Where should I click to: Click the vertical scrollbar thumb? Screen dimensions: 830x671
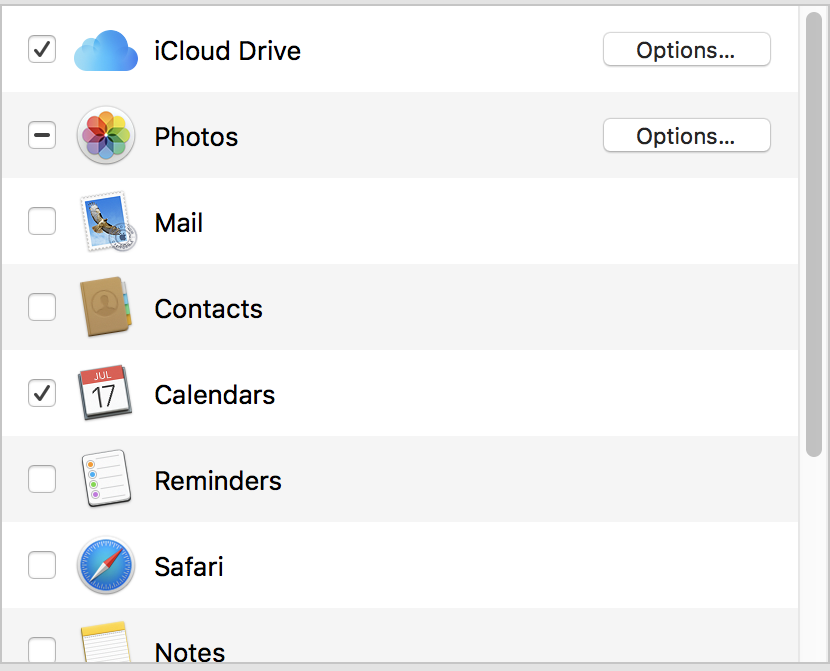point(814,234)
